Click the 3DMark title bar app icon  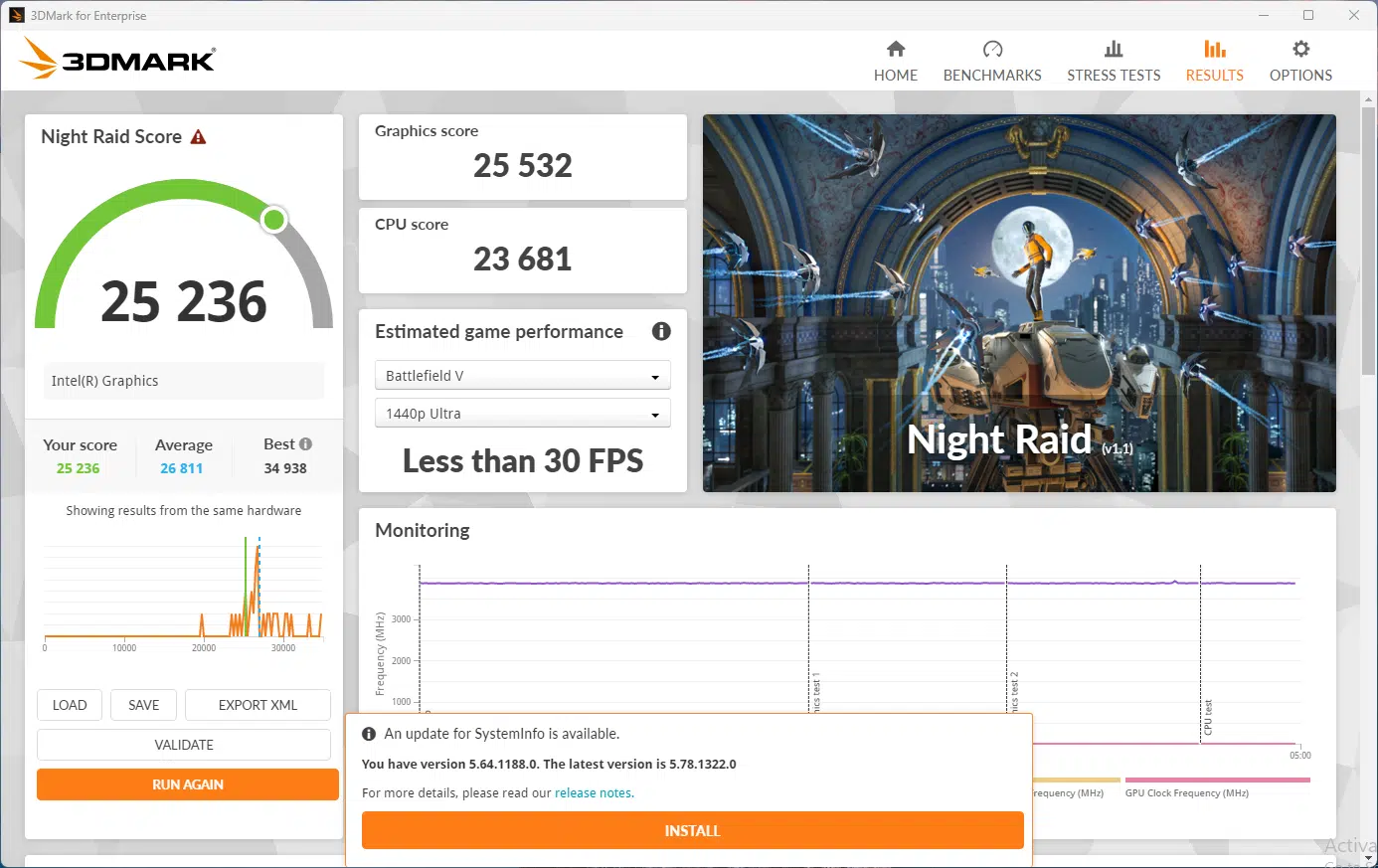[17, 15]
